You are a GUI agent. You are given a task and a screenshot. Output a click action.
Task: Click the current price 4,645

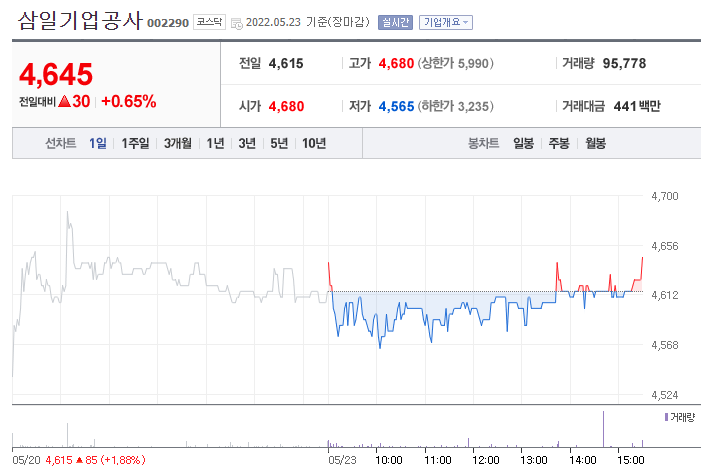(56, 74)
